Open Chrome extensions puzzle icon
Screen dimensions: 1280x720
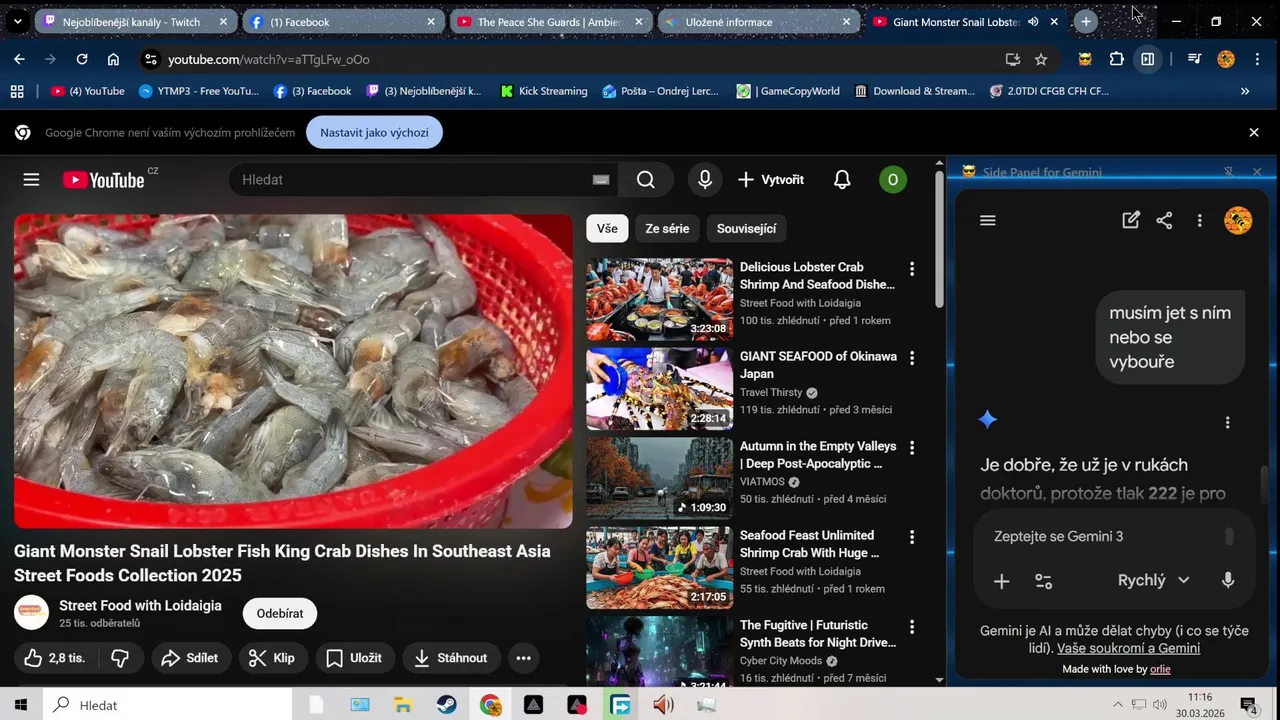point(1117,59)
